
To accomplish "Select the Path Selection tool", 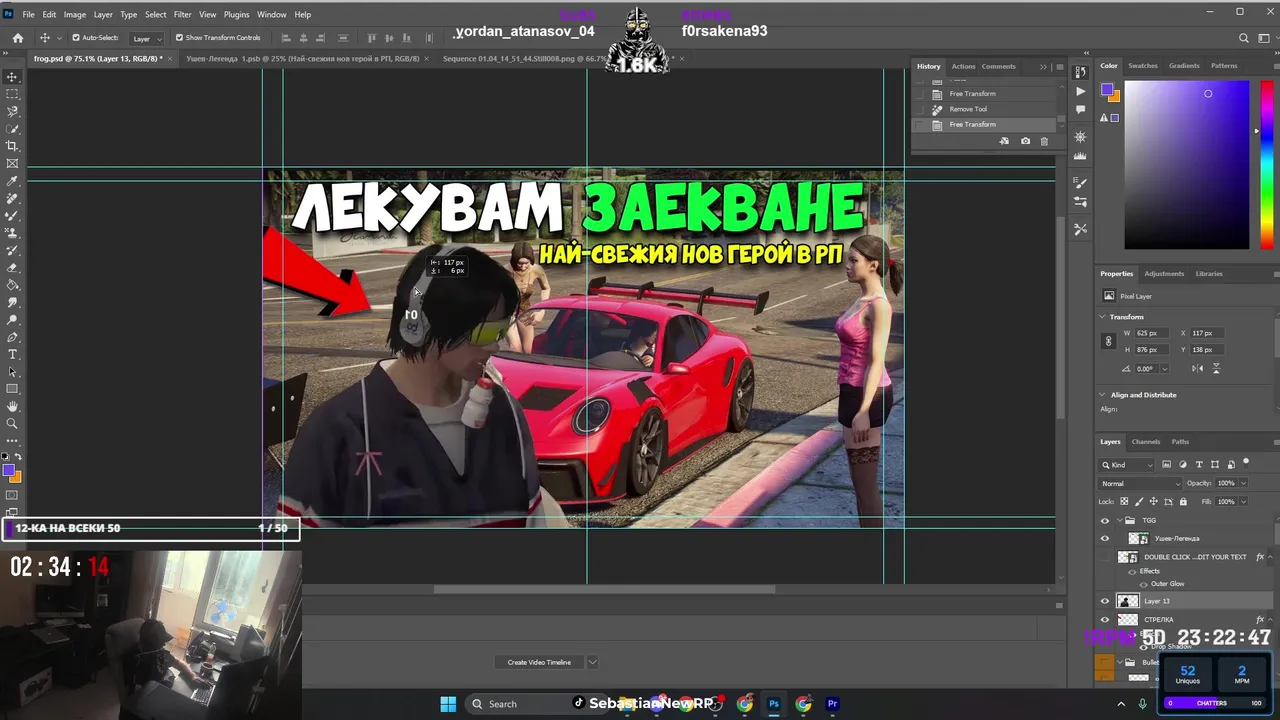I will tap(12, 372).
